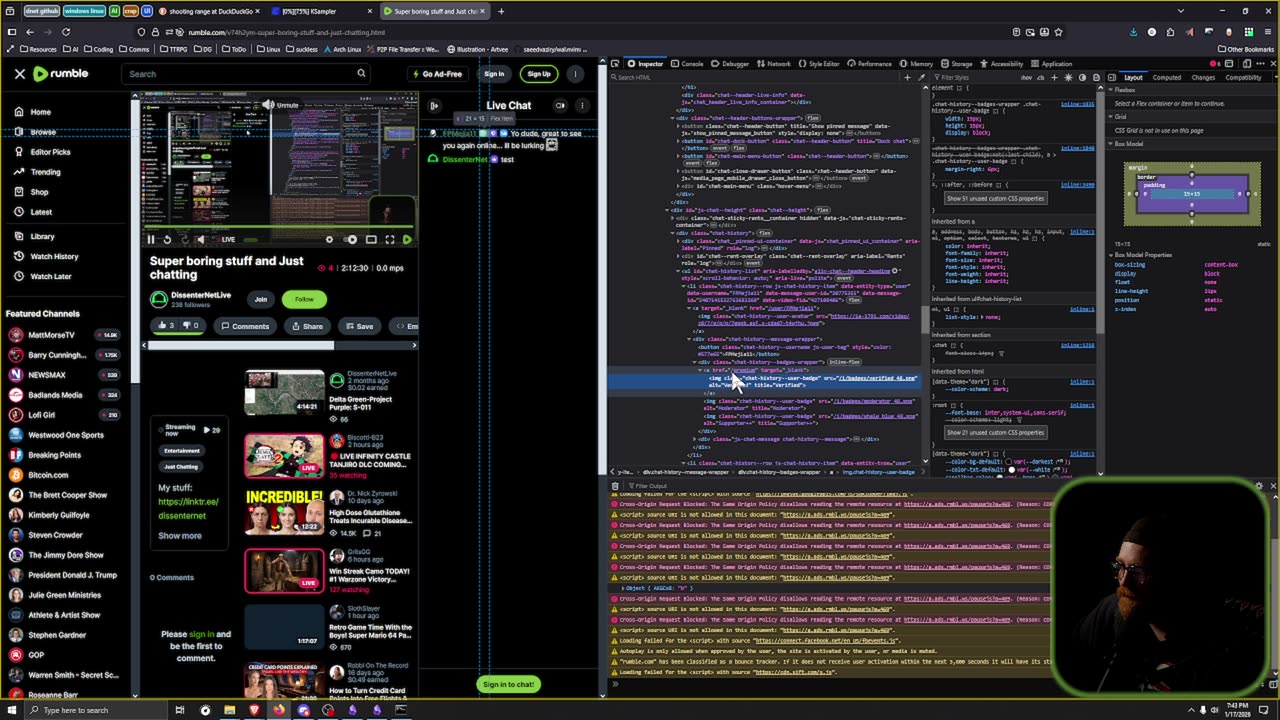Toggle the video autoplay switch
Screen dimensions: 1280x720
351,239
